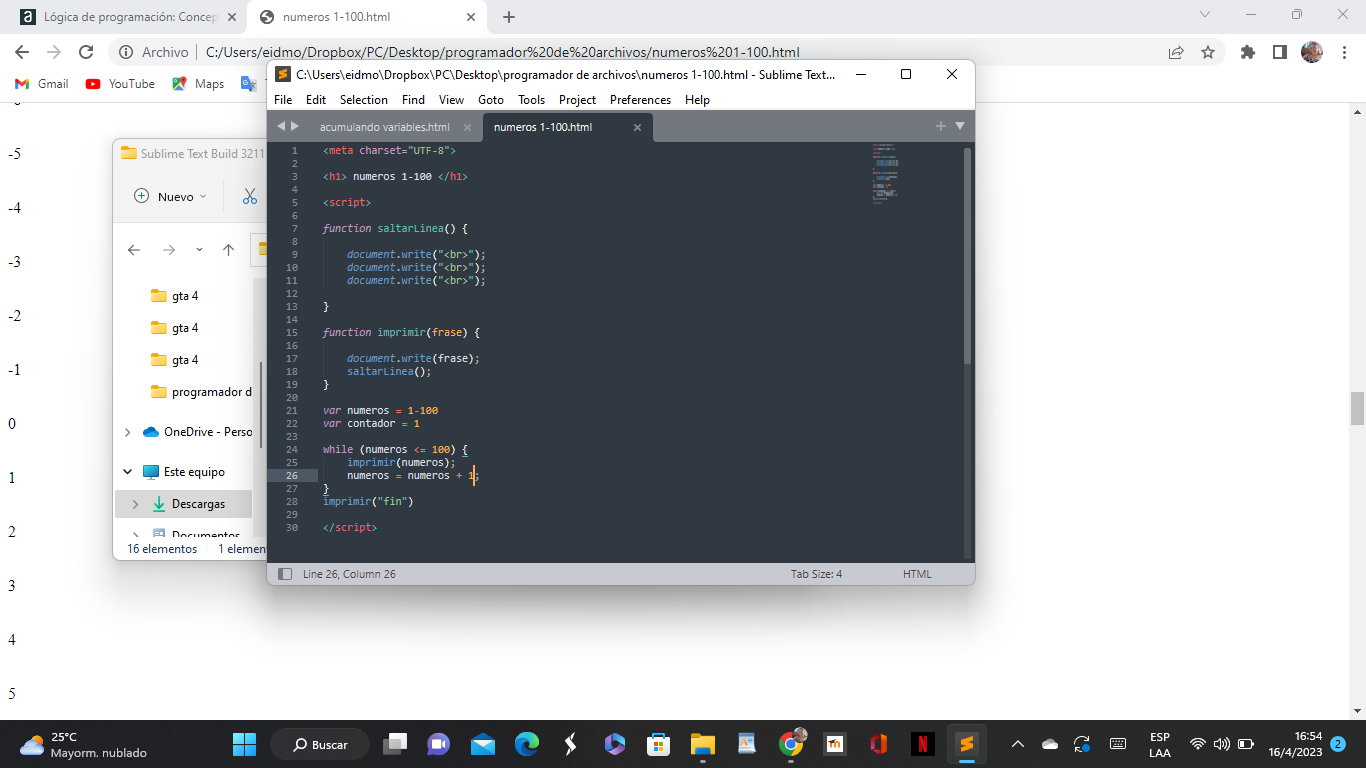Open Microsoft Edge from the taskbar
The image size is (1366, 768).
pos(527,745)
